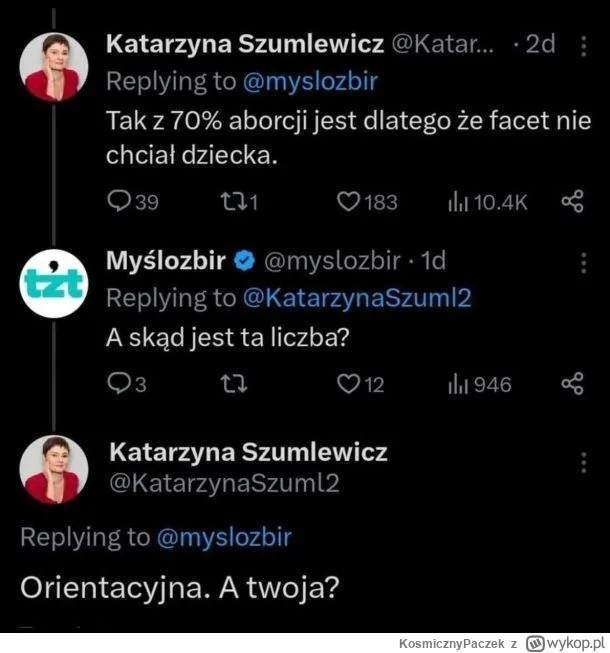
Task: Open more options menu on first tweet
Action: pos(584,46)
